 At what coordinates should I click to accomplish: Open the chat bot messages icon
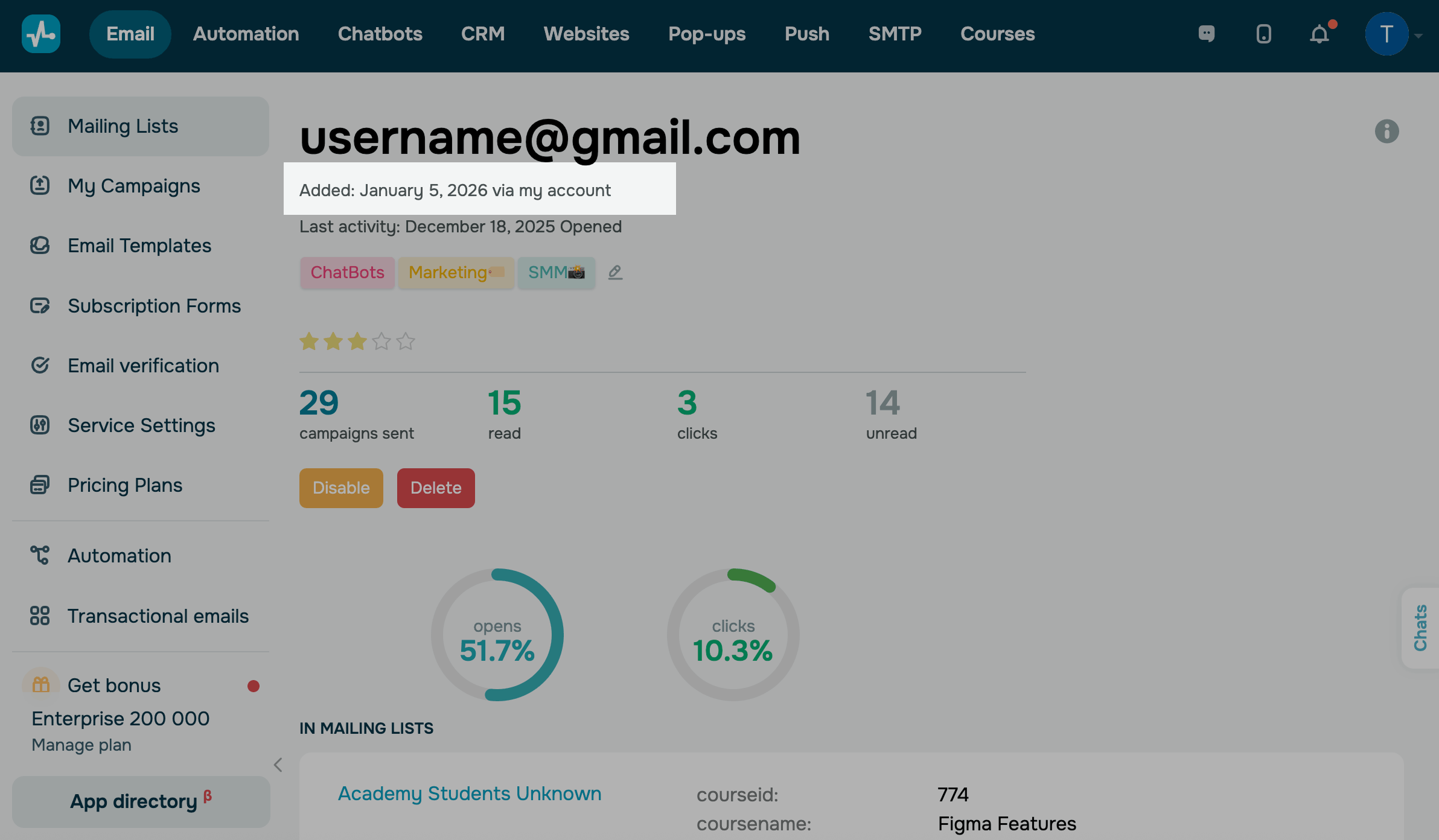(x=1206, y=34)
